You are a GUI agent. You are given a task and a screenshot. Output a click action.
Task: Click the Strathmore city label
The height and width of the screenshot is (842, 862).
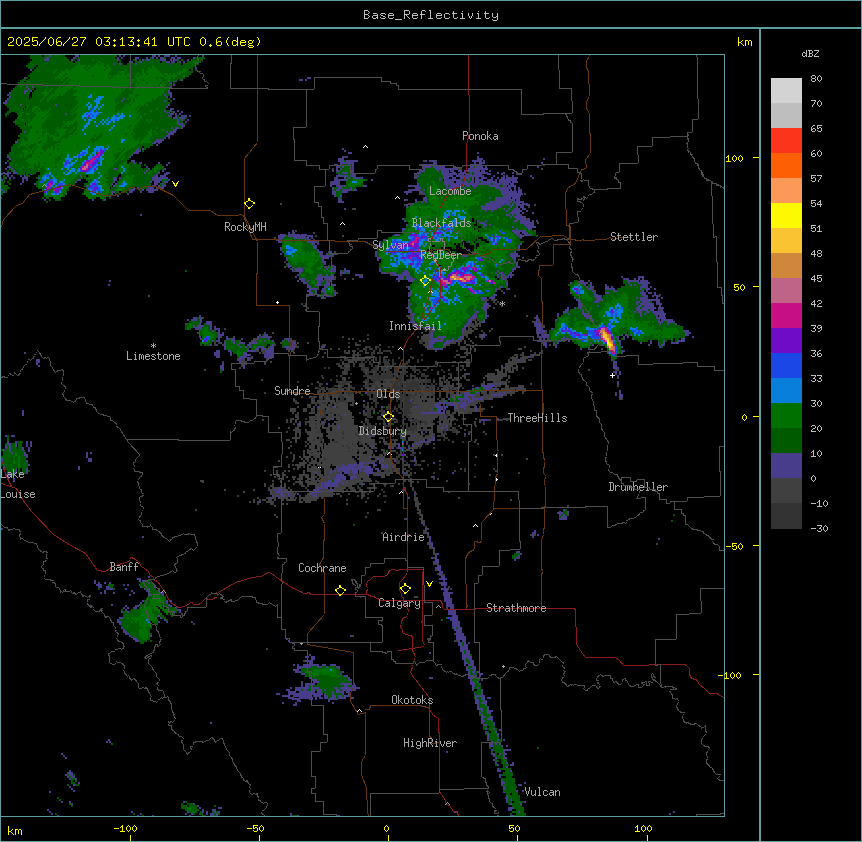pyautogui.click(x=516, y=608)
